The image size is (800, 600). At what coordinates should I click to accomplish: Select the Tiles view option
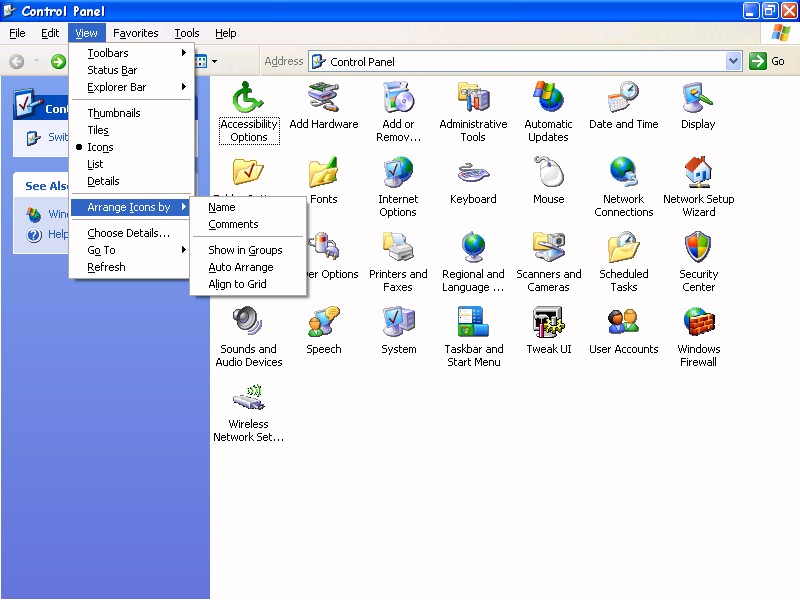pyautogui.click(x=131, y=130)
